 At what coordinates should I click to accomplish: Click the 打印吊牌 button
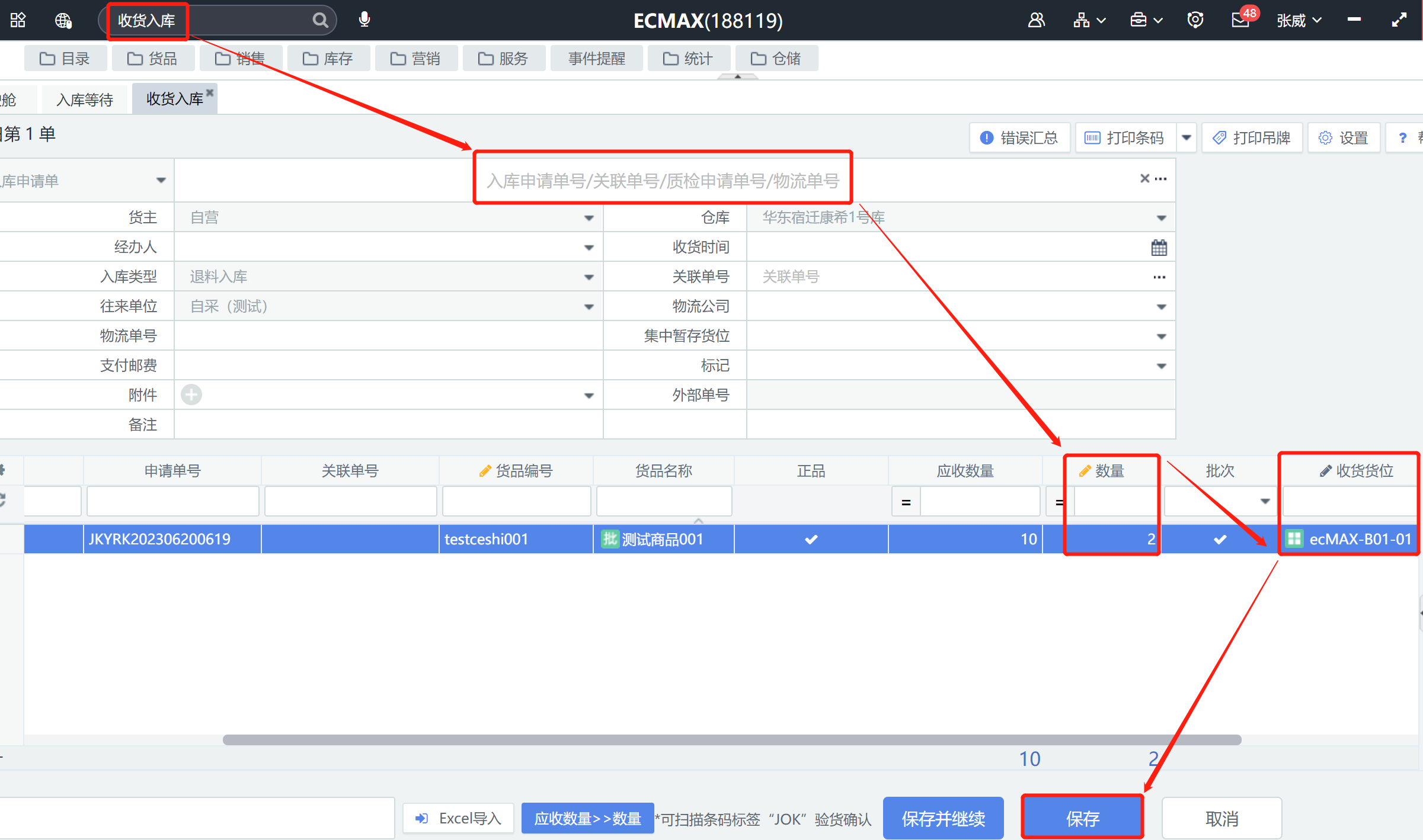click(x=1252, y=137)
